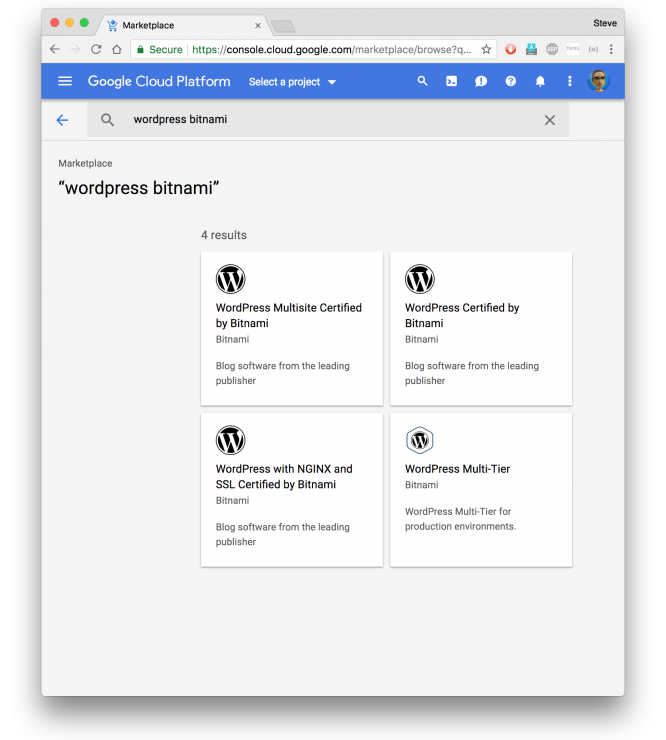666x740 pixels.
Task: Clear the search with the X icon
Action: pyautogui.click(x=549, y=120)
